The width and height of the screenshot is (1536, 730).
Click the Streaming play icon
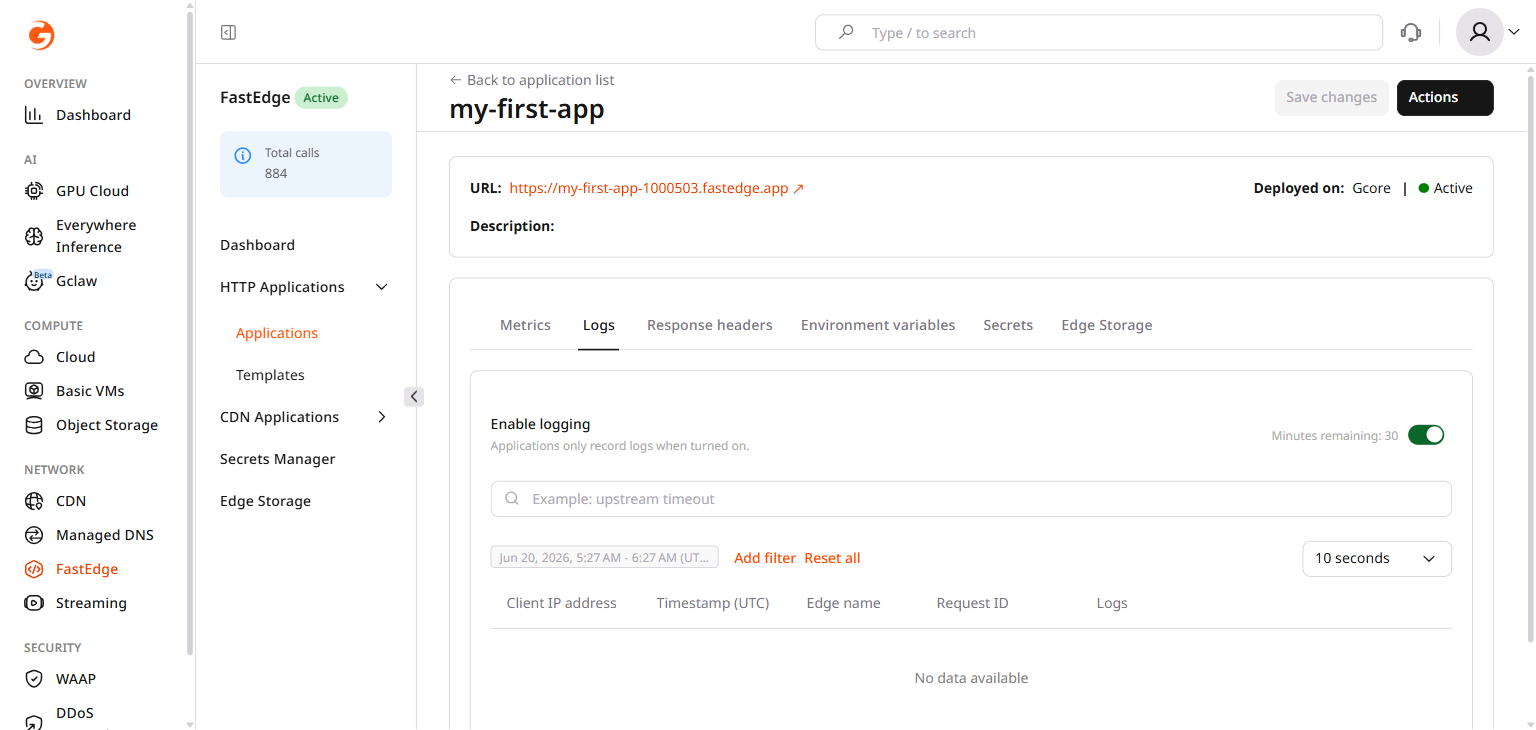[x=34, y=603]
